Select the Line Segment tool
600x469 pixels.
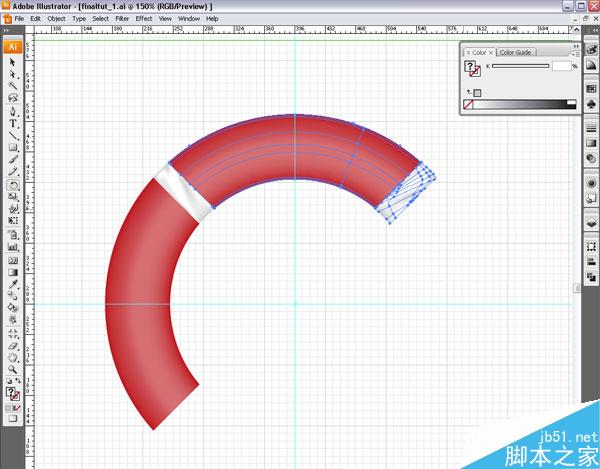pyautogui.click(x=13, y=136)
